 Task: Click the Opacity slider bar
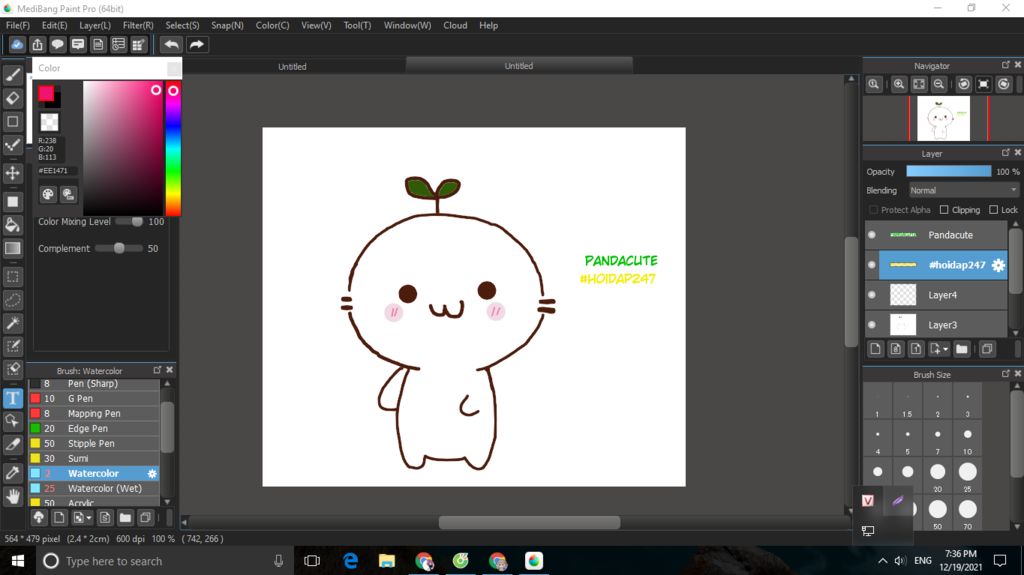pyautogui.click(x=948, y=171)
